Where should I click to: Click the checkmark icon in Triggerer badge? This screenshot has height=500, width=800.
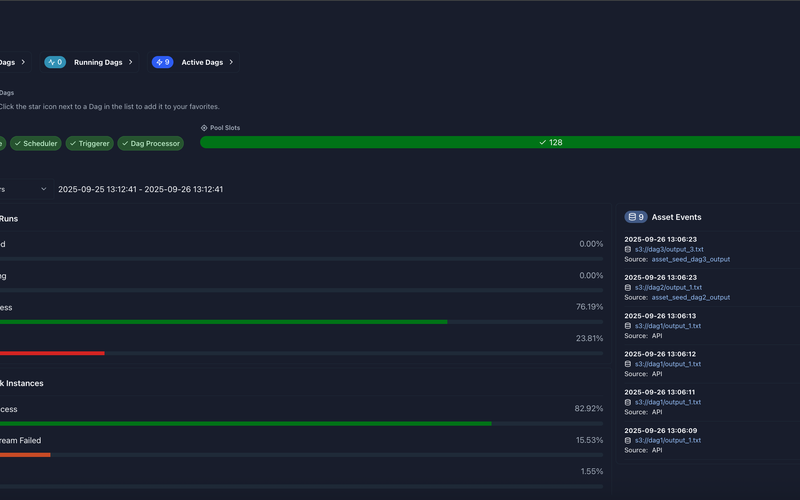pos(73,143)
